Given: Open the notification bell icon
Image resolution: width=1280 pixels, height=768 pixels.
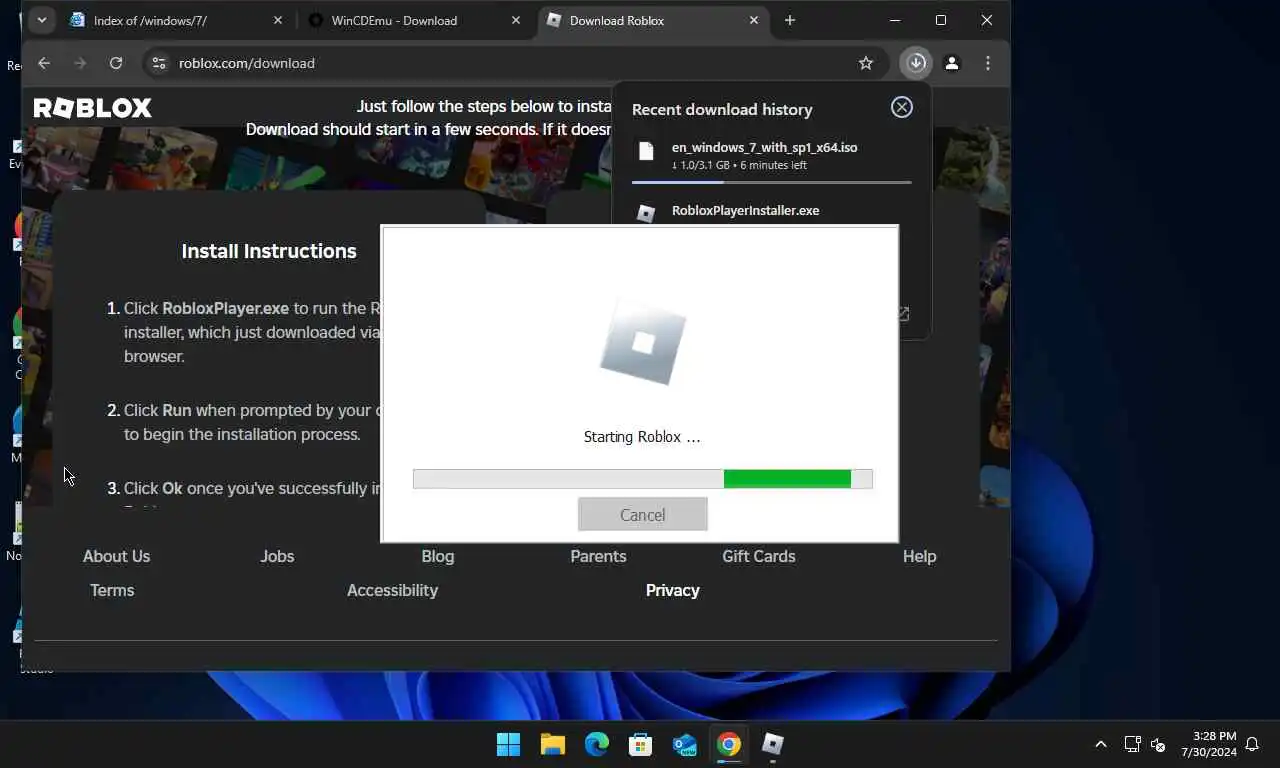Looking at the screenshot, I should (1252, 744).
